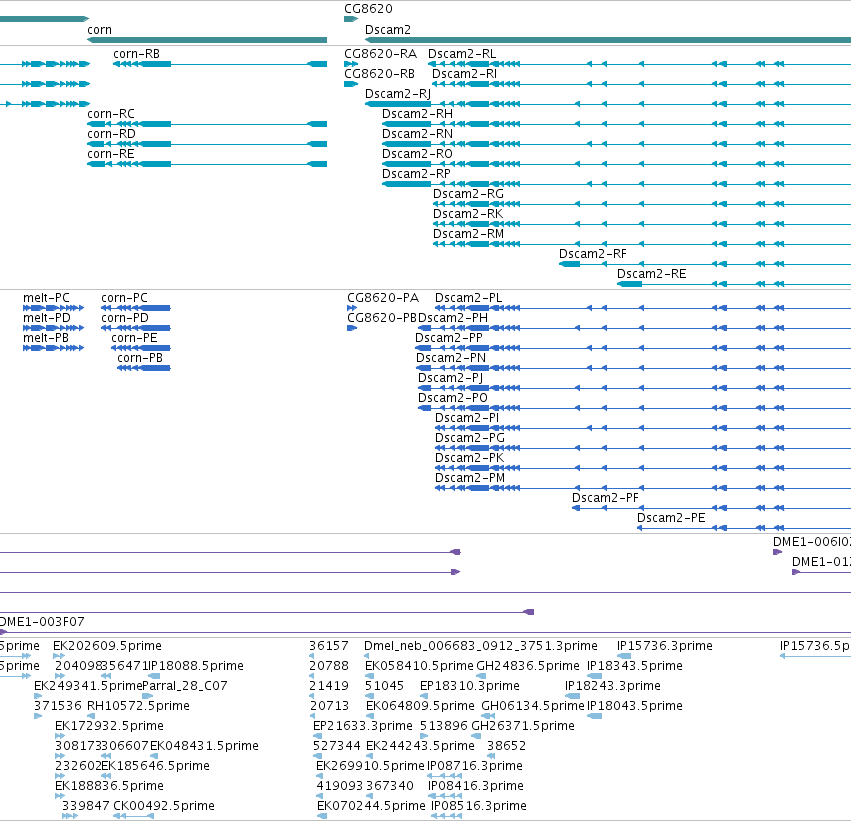Viewport: 851px width, 821px height.
Task: Select the Dscam2-PE protein label
Action: pos(671,518)
